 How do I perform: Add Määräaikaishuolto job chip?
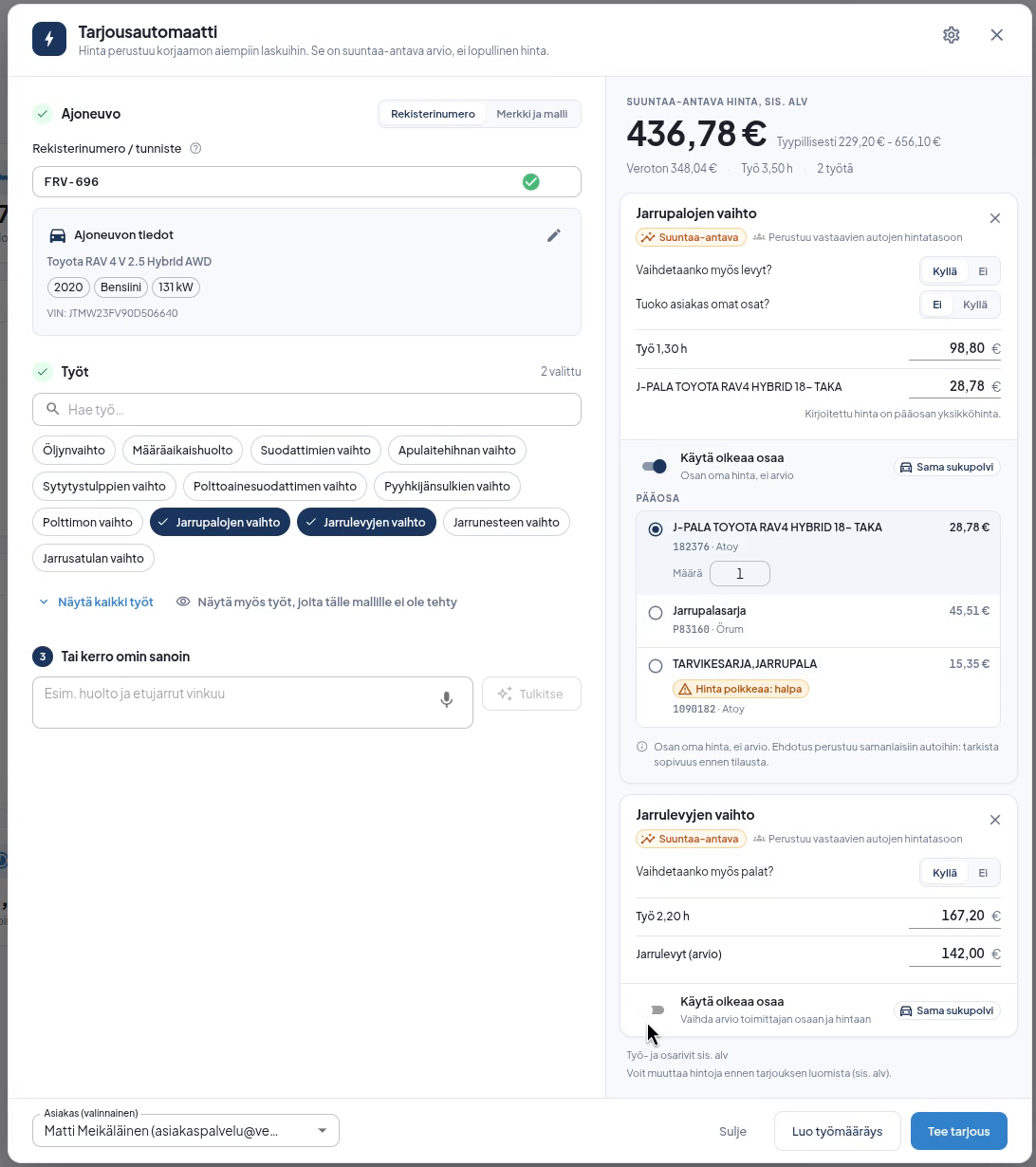point(182,450)
